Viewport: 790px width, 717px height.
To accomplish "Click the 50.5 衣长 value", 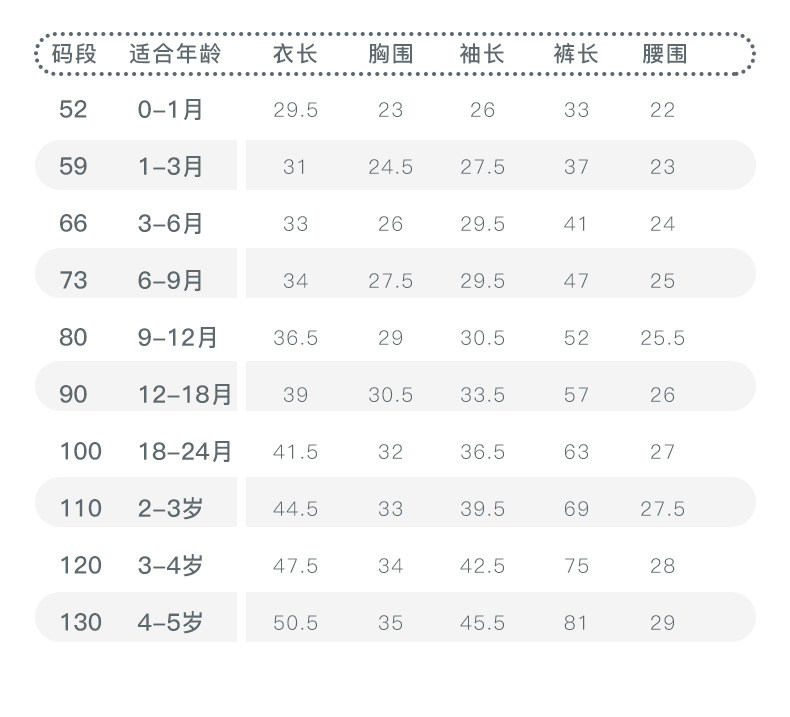I will pos(295,623).
